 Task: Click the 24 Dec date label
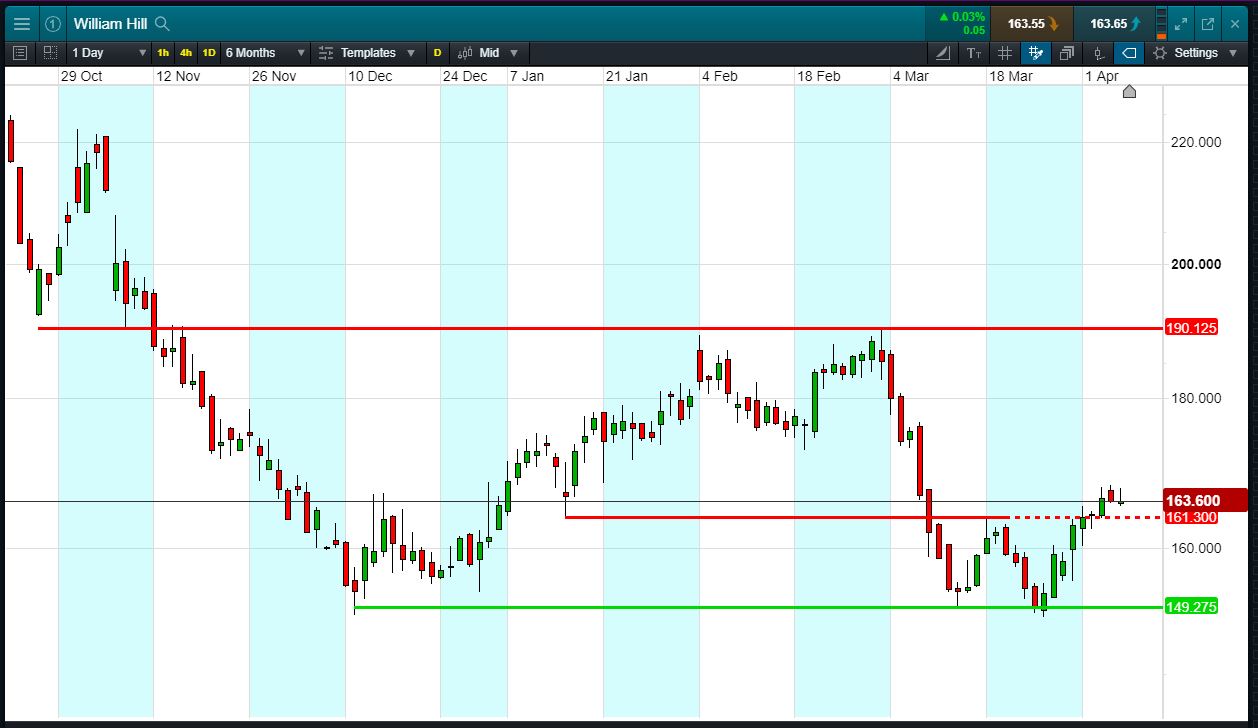[x=465, y=76]
